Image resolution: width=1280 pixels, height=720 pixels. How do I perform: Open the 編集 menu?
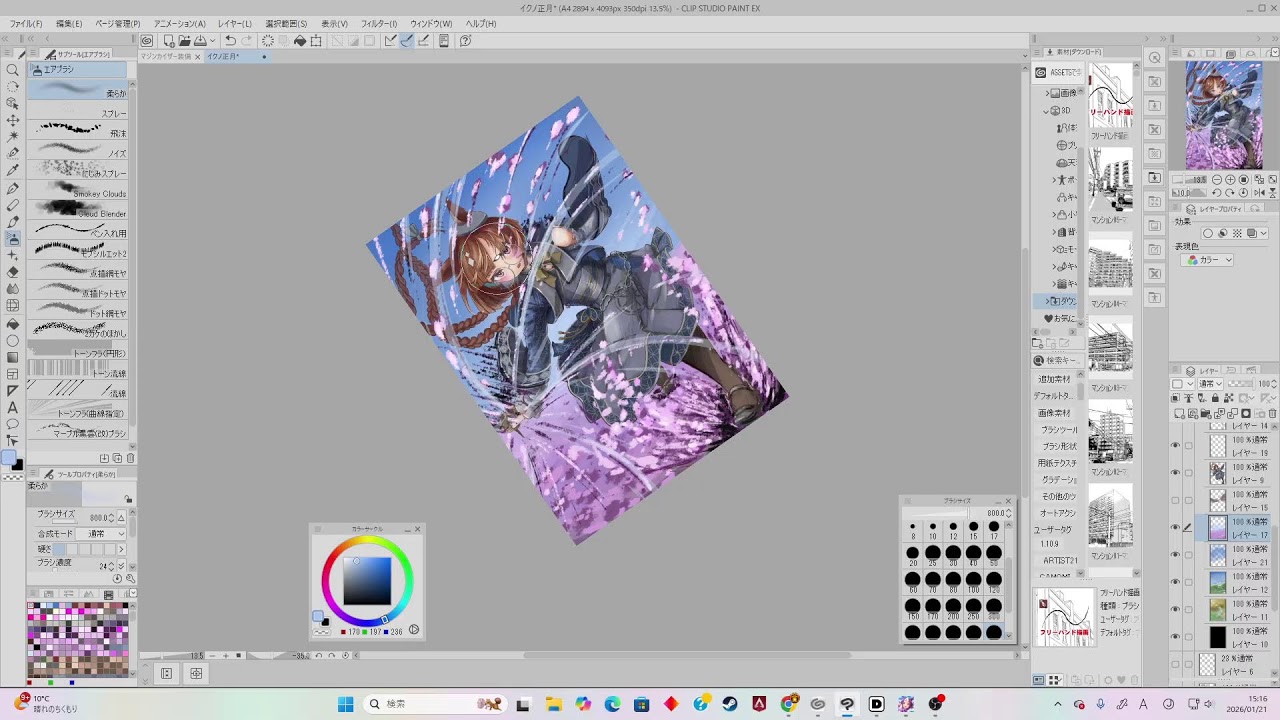tap(69, 23)
